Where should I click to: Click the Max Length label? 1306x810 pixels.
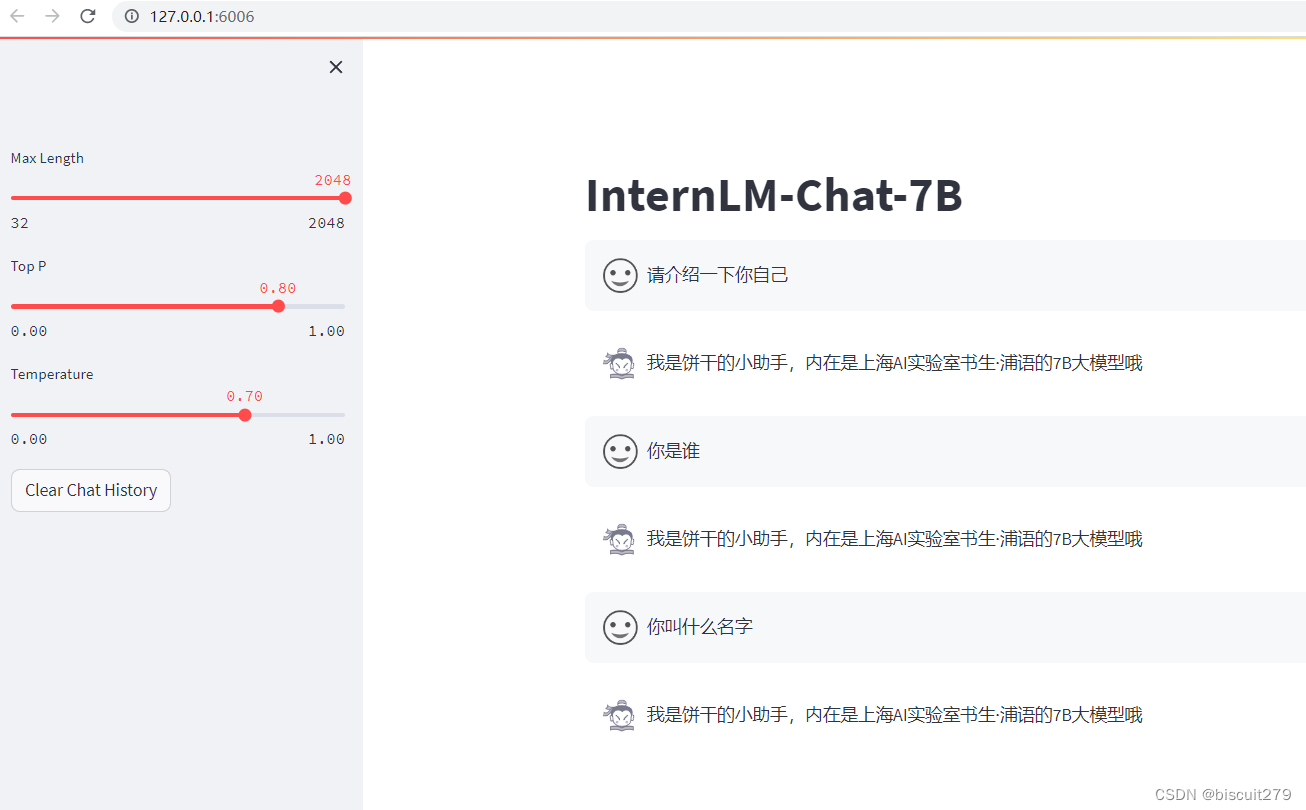point(47,158)
